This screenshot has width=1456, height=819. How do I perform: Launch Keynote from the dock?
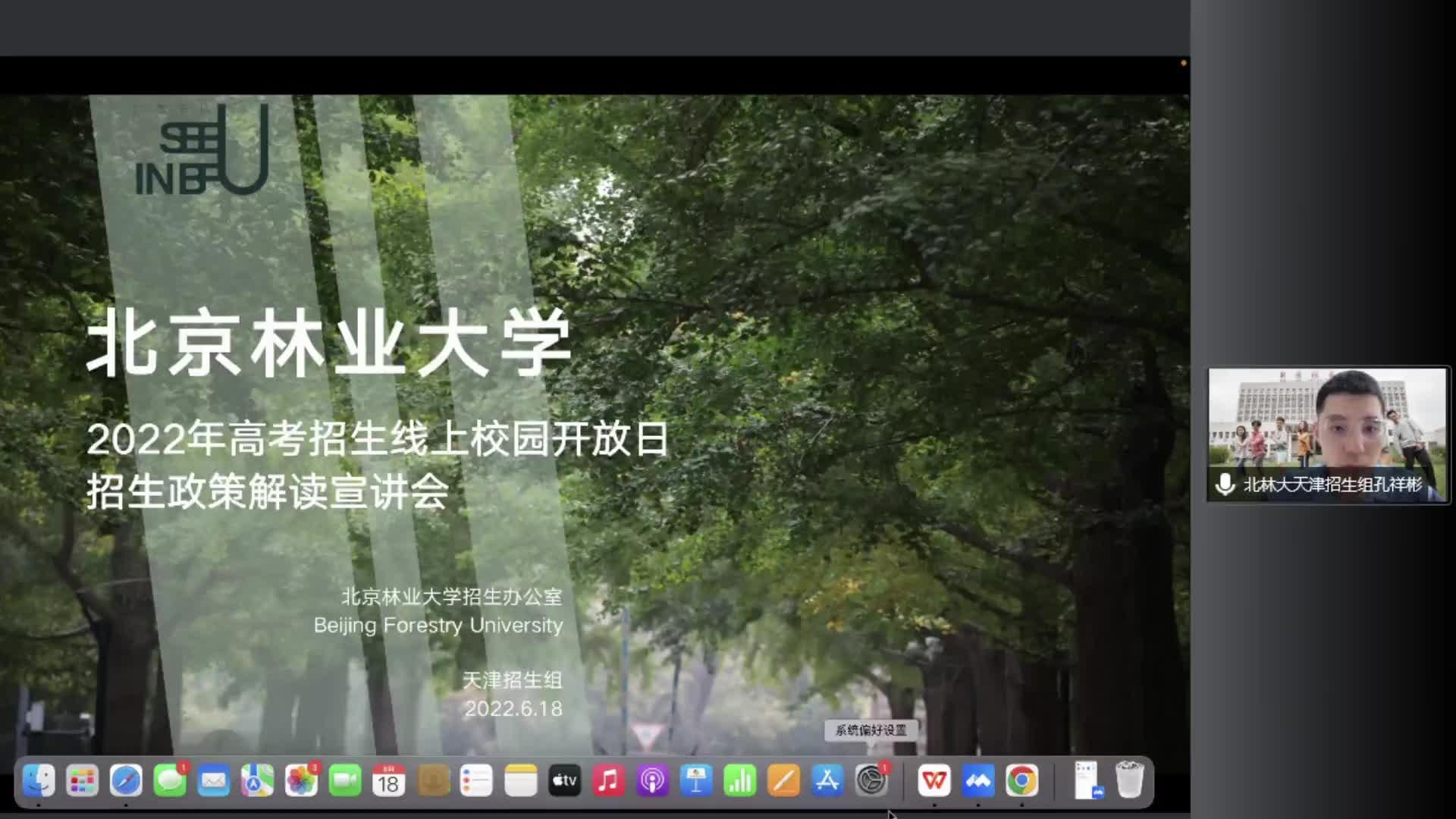click(x=695, y=780)
